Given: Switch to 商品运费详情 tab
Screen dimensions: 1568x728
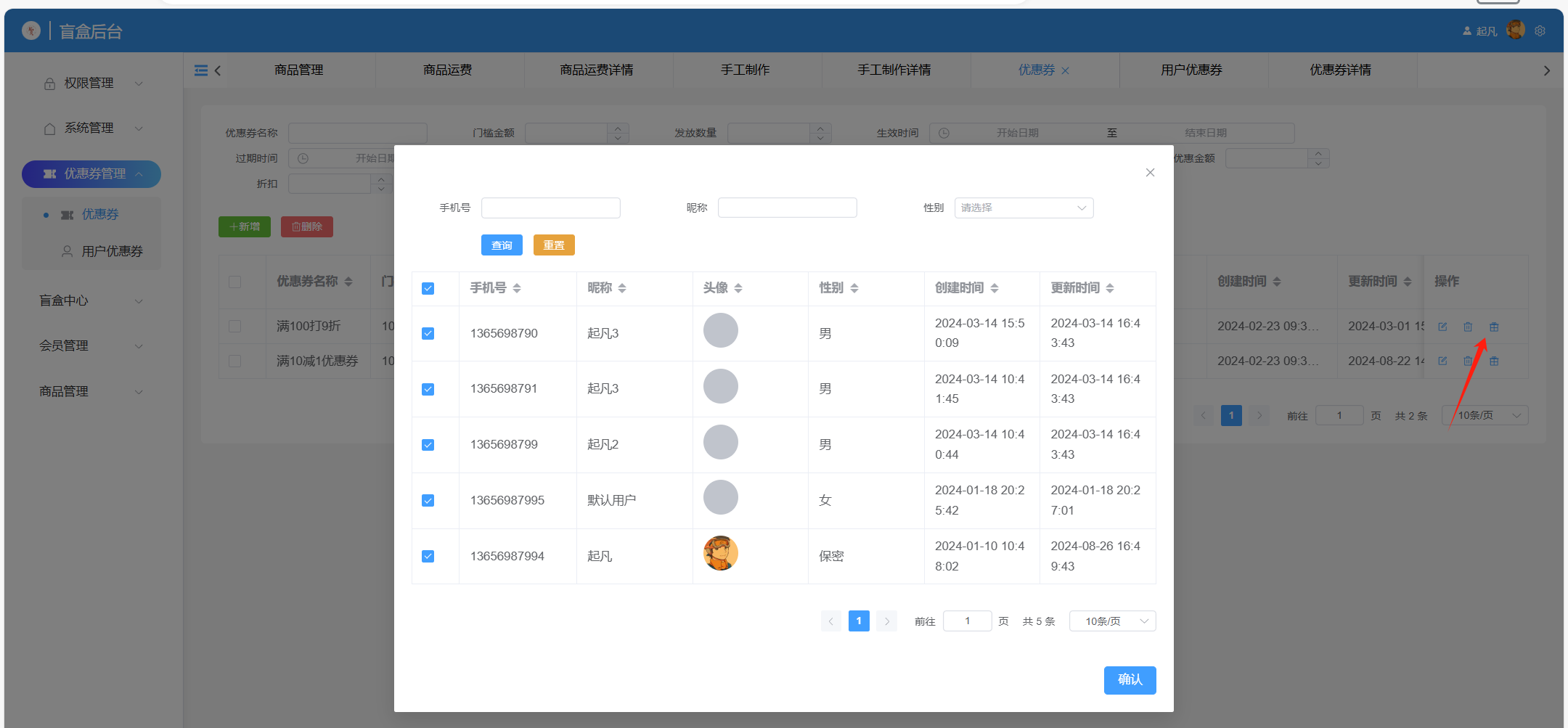Looking at the screenshot, I should tap(597, 70).
